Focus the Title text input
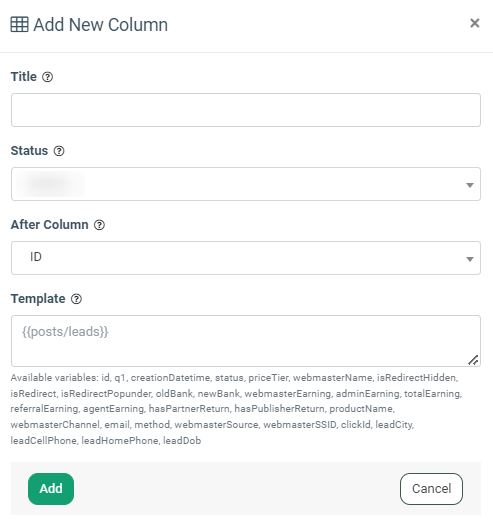The width and height of the screenshot is (493, 525). point(246,110)
